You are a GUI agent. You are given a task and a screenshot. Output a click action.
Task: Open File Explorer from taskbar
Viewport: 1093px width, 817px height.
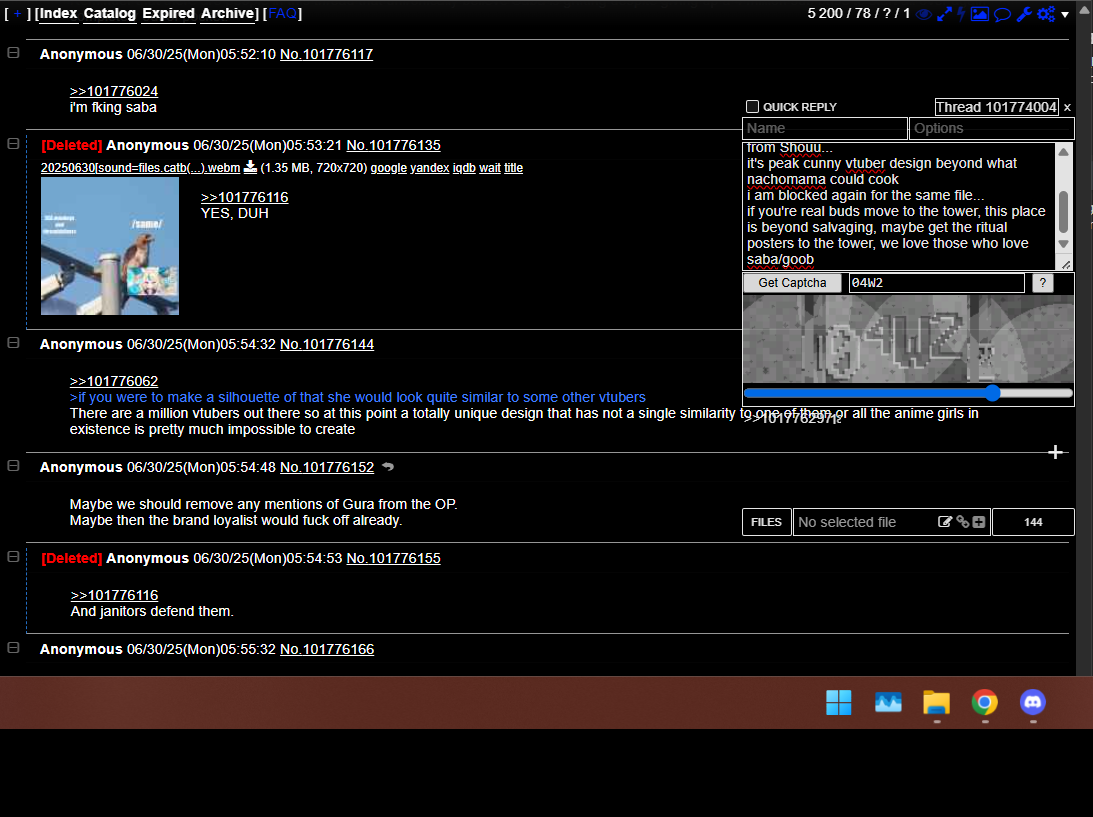pos(937,703)
